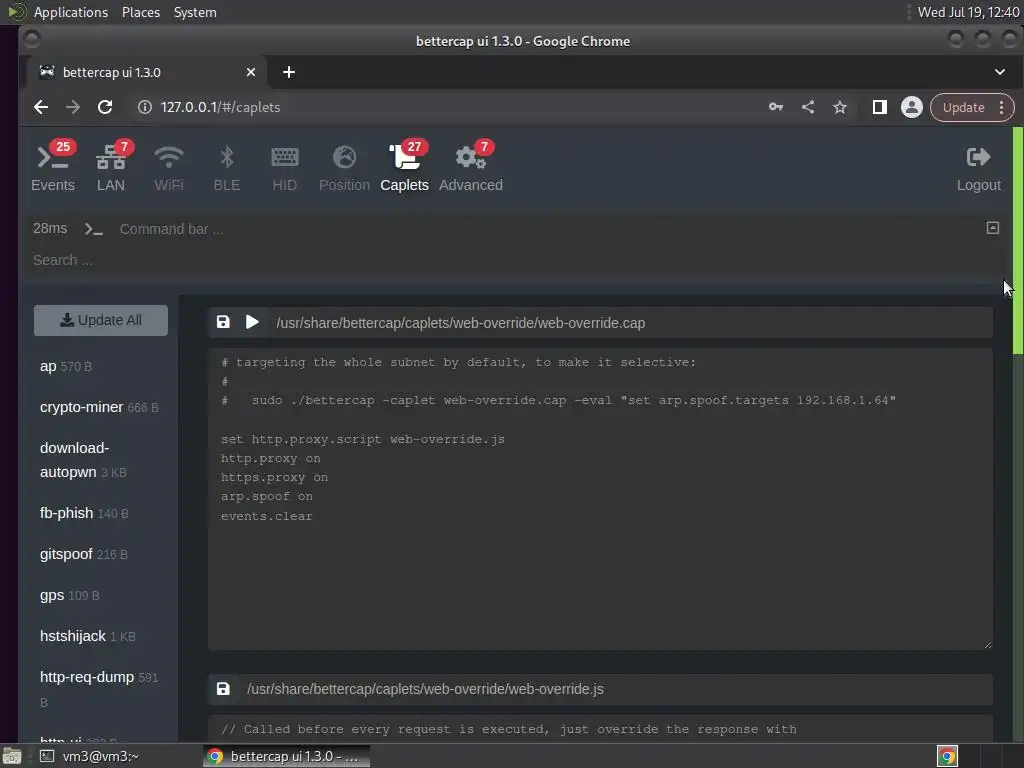Open the Events tab icon
Image resolution: width=1024 pixels, height=768 pixels.
pos(52,167)
